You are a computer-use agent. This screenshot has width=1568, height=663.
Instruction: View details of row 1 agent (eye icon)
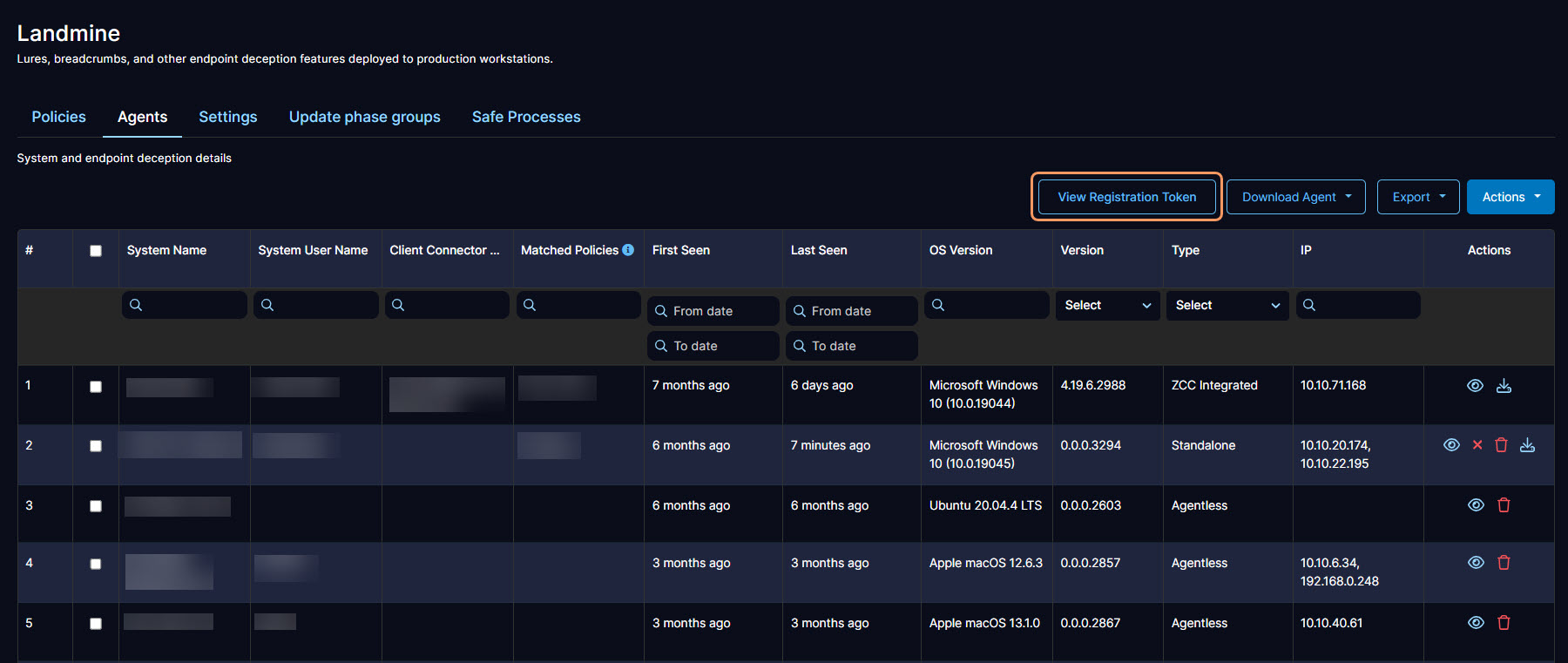(1475, 386)
